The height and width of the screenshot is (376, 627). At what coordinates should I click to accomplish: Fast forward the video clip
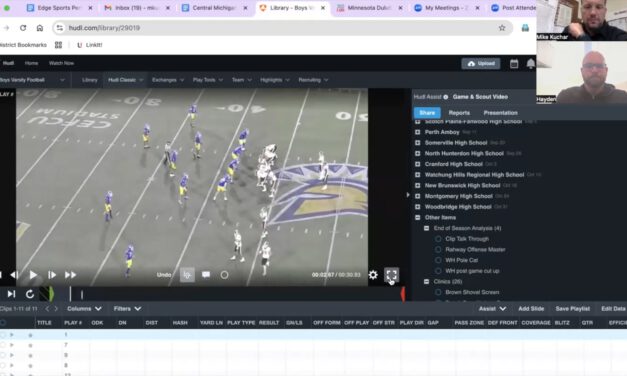point(70,275)
